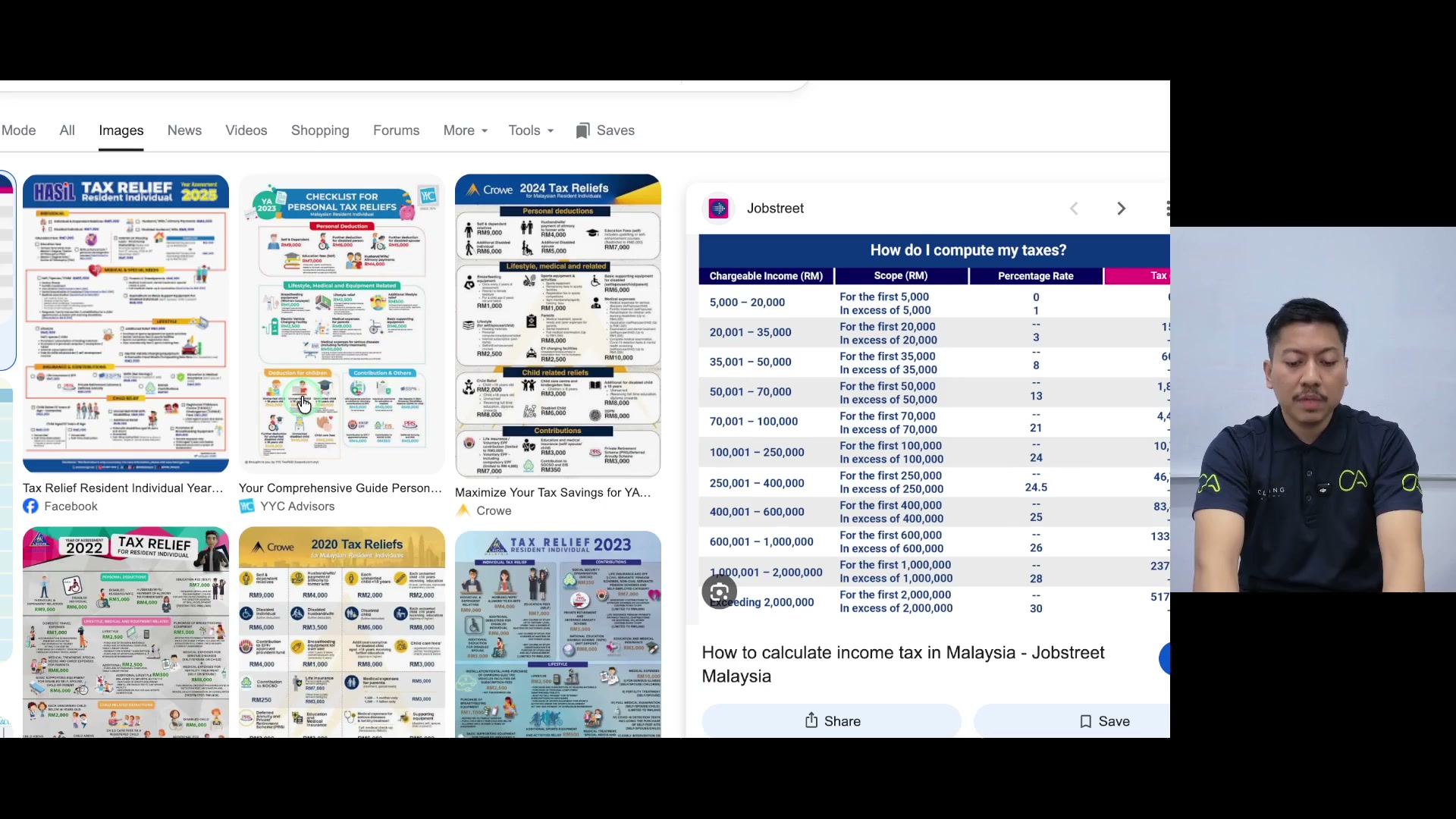Open the Videos tab
This screenshot has height=819, width=1456.
(246, 130)
